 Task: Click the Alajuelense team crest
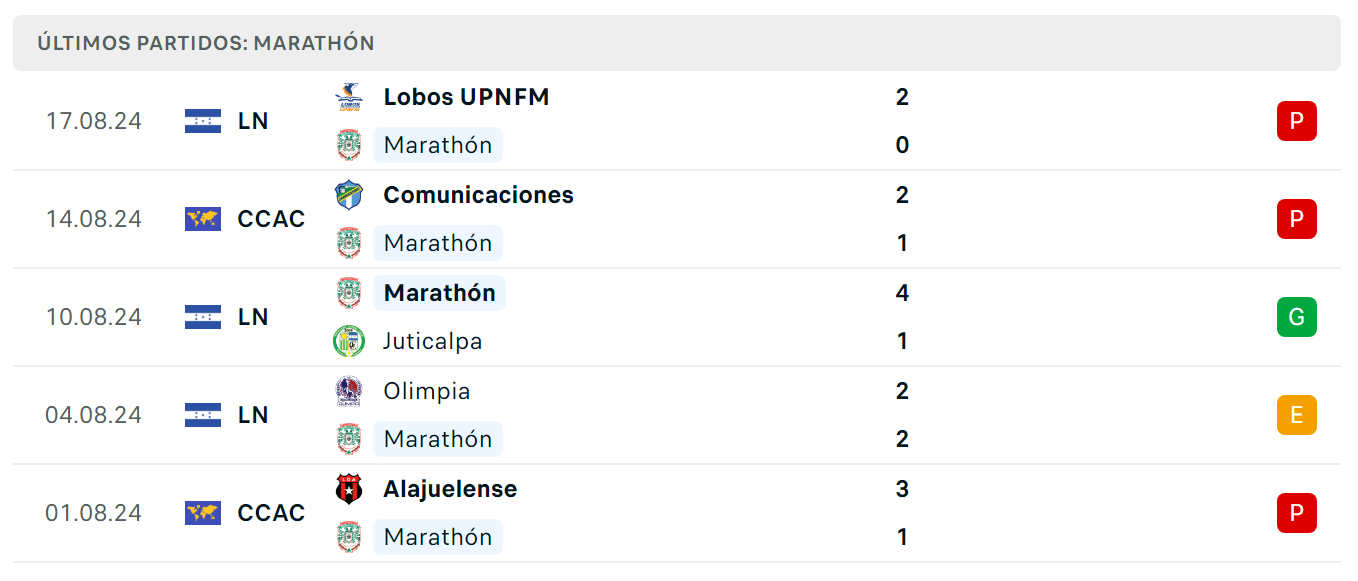tap(349, 489)
